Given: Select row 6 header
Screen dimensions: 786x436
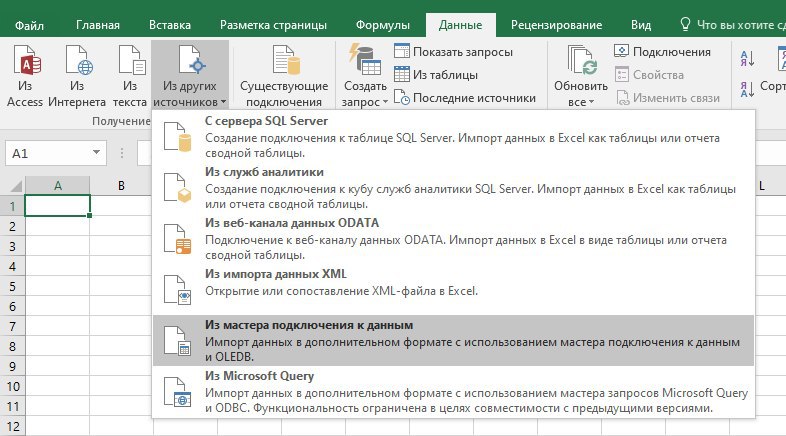Looking at the screenshot, I should [x=13, y=306].
